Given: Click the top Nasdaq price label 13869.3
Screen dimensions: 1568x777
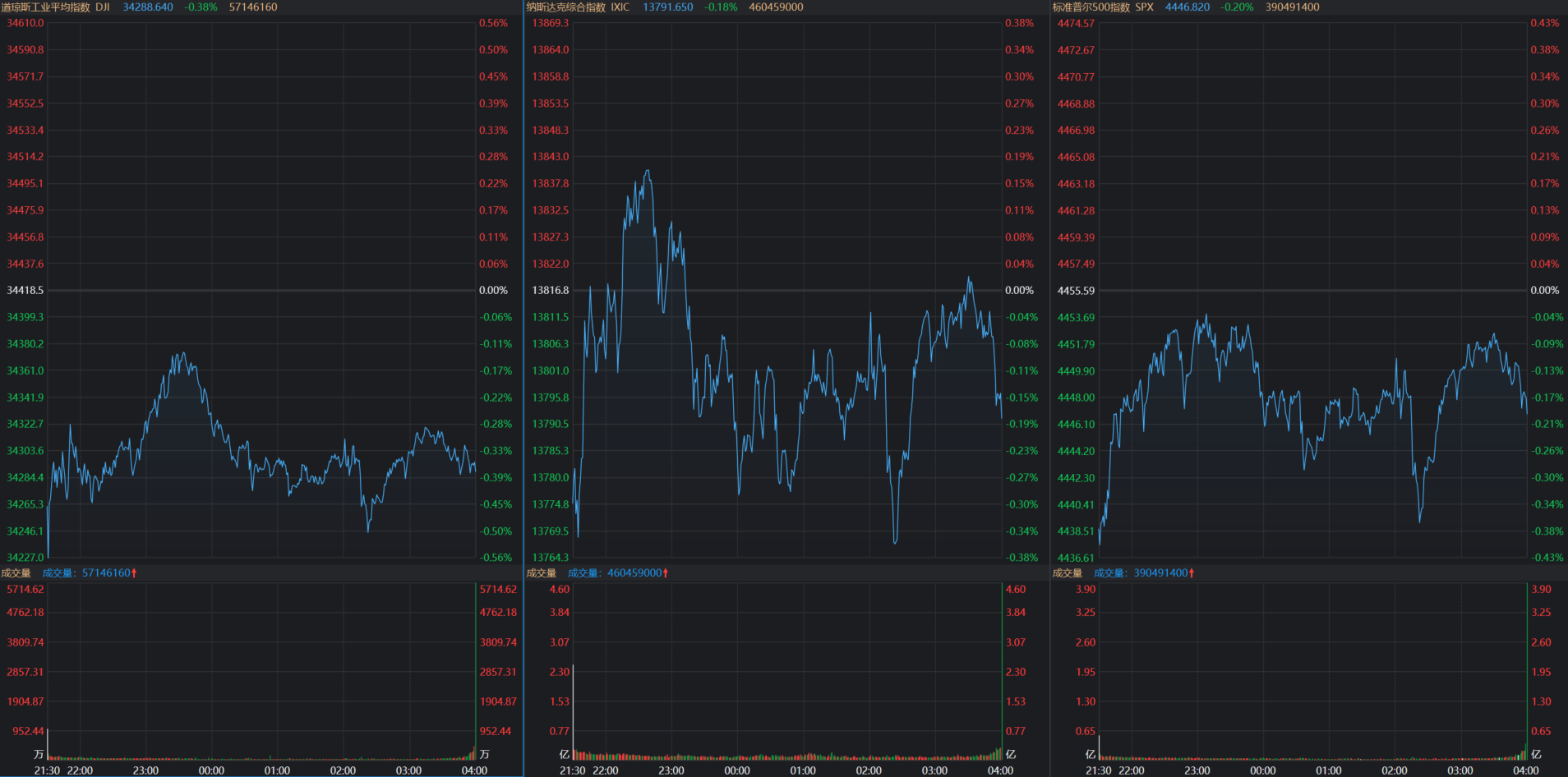Looking at the screenshot, I should [551, 23].
